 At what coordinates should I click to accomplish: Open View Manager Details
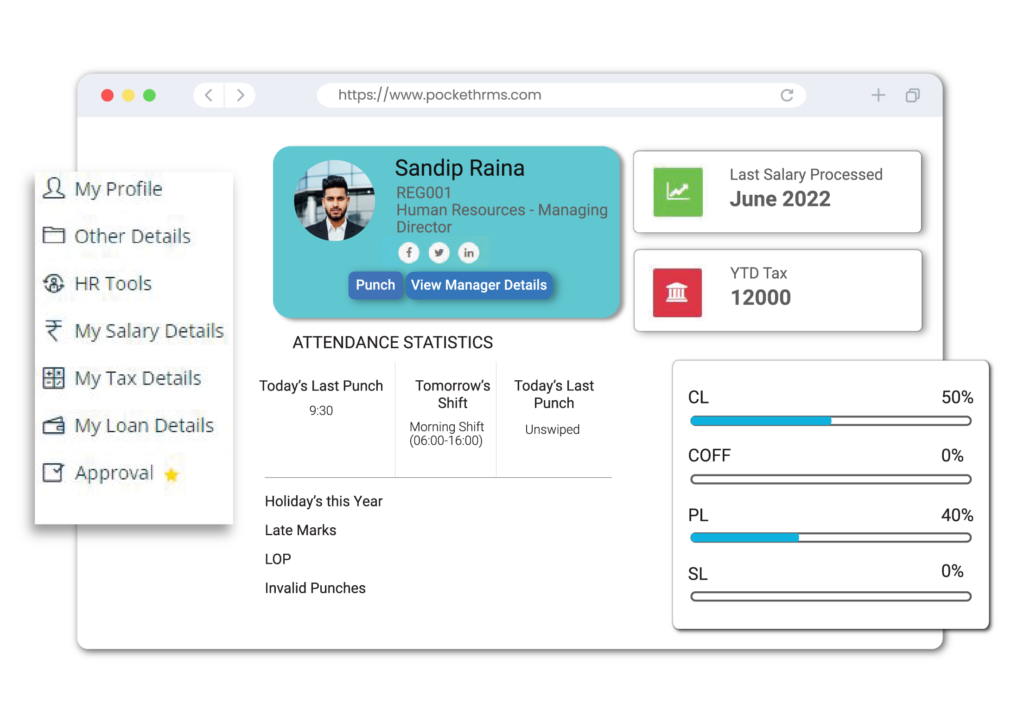coord(479,285)
